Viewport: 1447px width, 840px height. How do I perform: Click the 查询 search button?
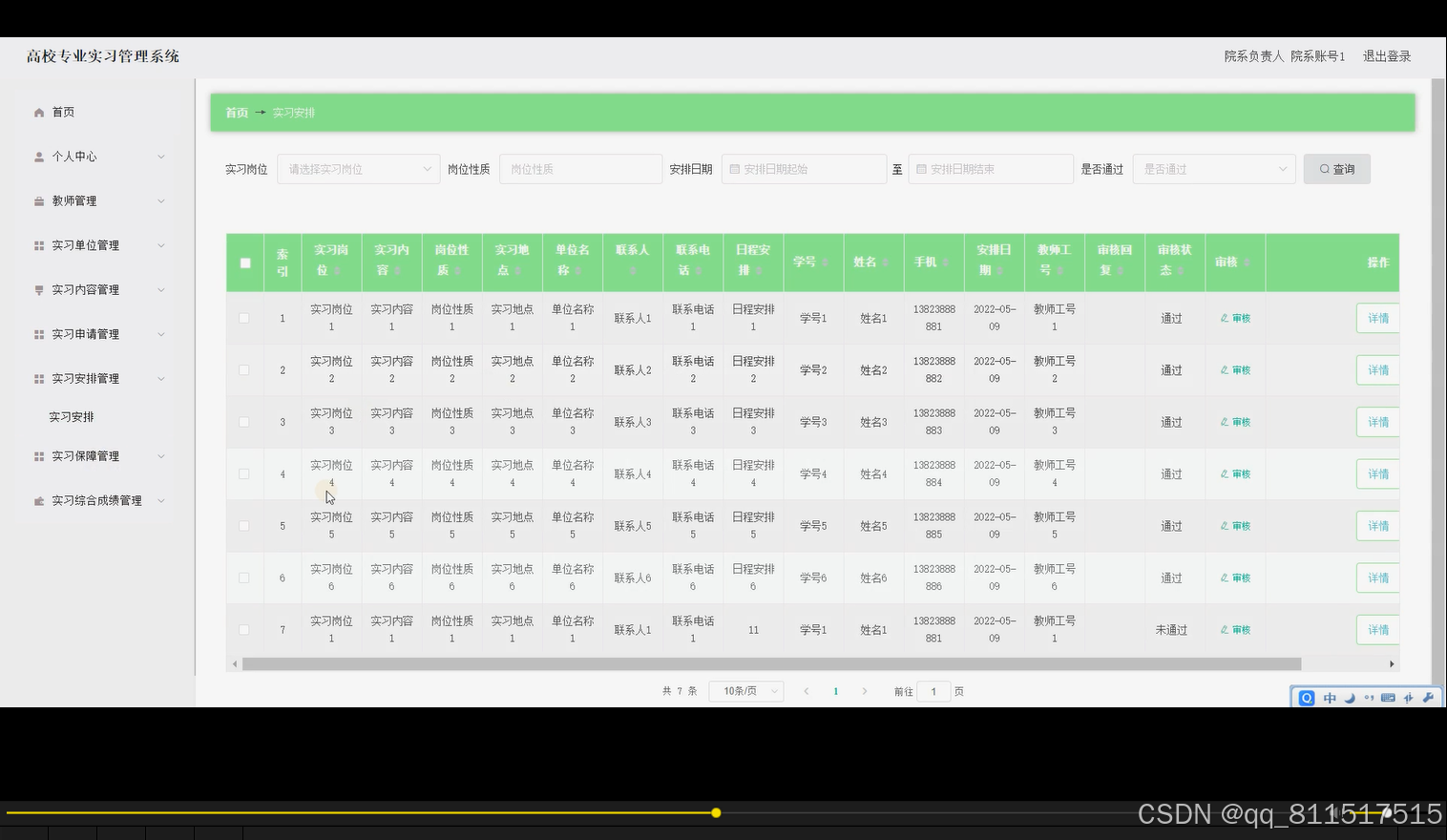pos(1336,169)
